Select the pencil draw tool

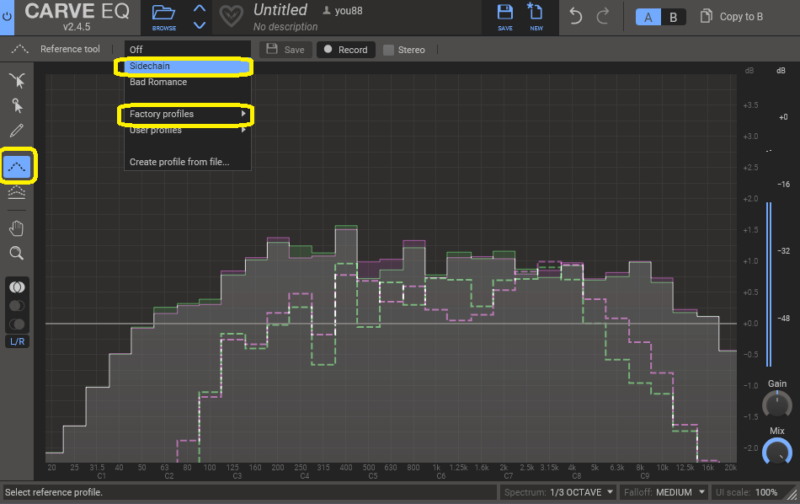coord(17,130)
